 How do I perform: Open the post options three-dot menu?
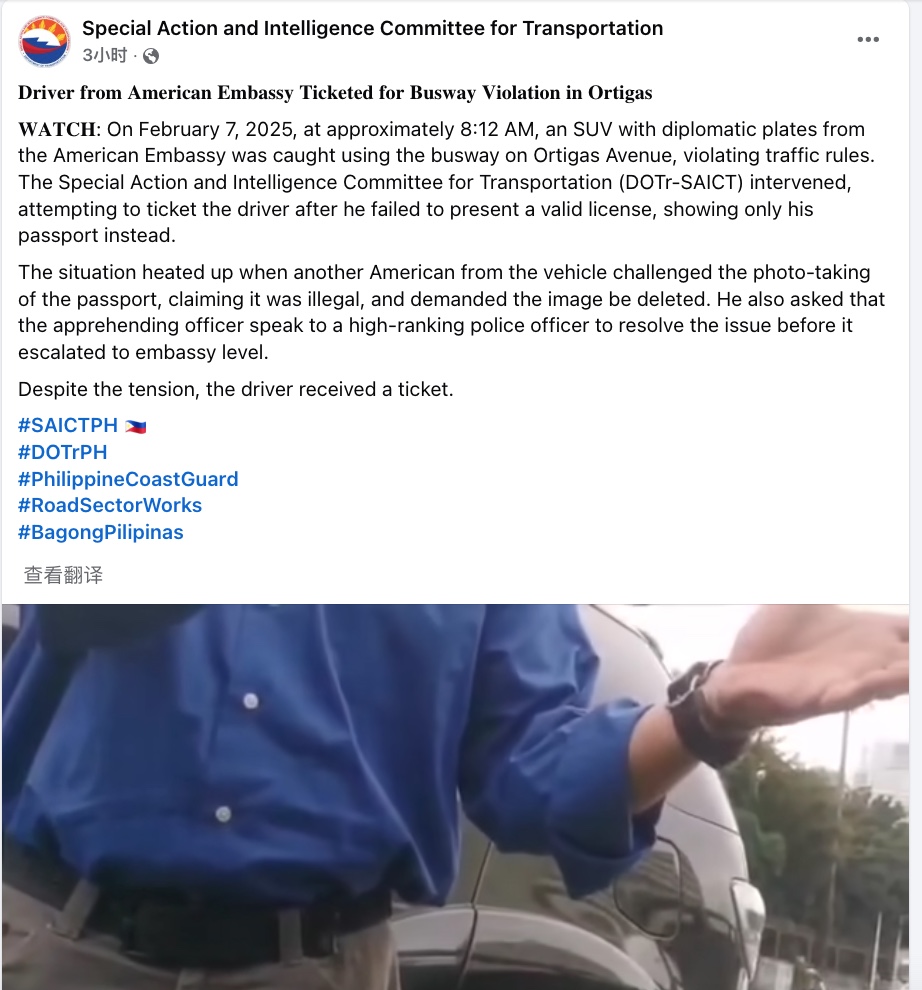(868, 39)
